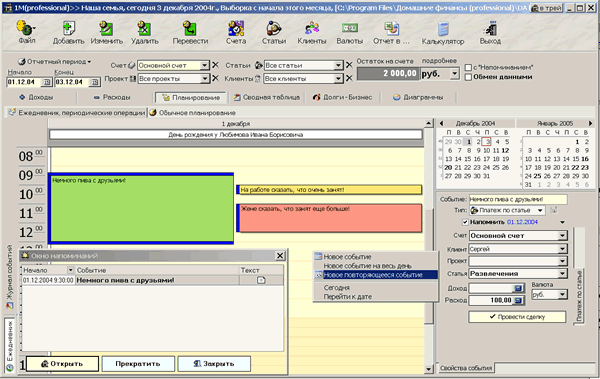The image size is (600, 379).
Task: Open the Перевести transfer tool
Action: (x=190, y=33)
